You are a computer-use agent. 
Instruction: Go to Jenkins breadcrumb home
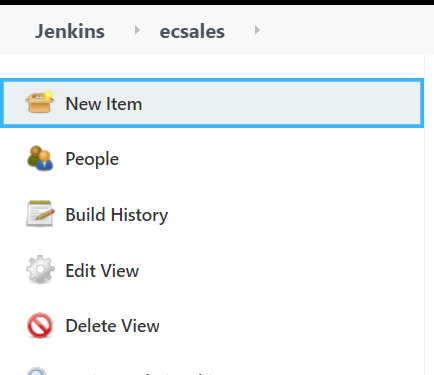70,31
